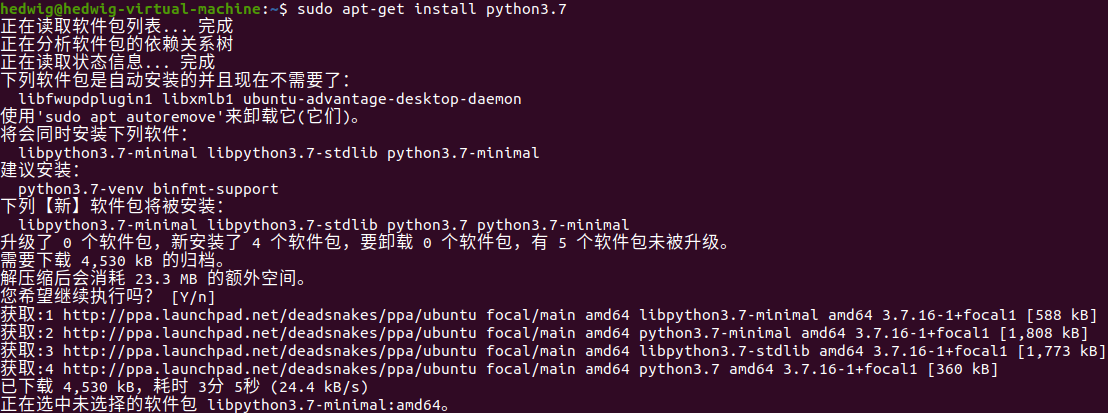This screenshot has width=1108, height=413.
Task: Click the binfmt-support suggested package
Action: [x=209, y=189]
